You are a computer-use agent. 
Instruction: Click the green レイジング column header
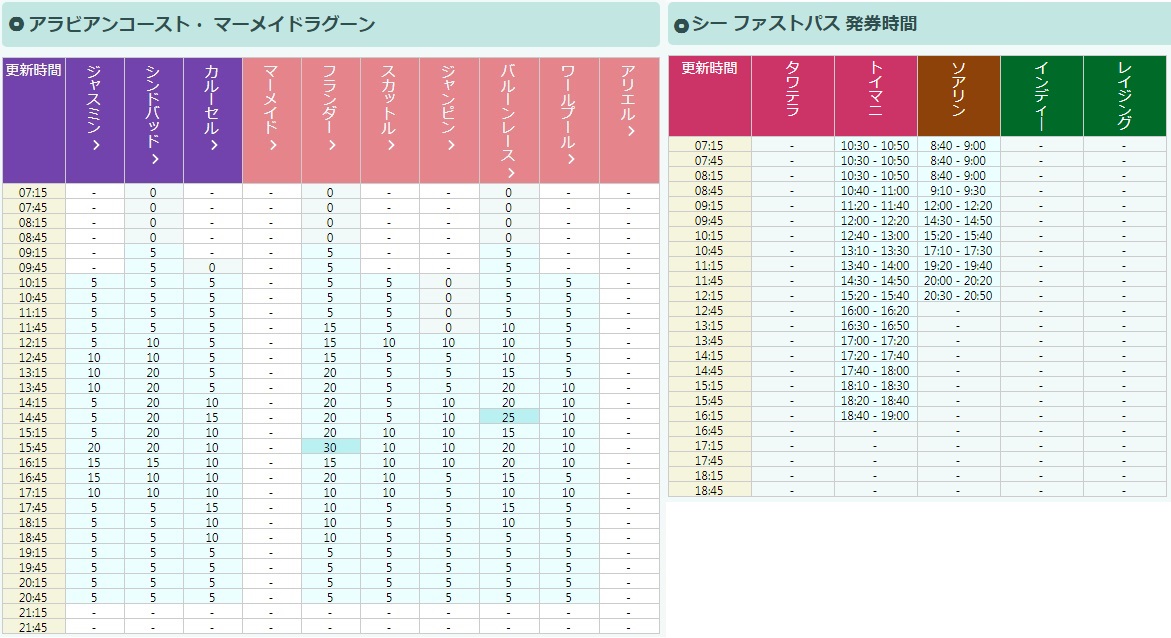click(1124, 95)
